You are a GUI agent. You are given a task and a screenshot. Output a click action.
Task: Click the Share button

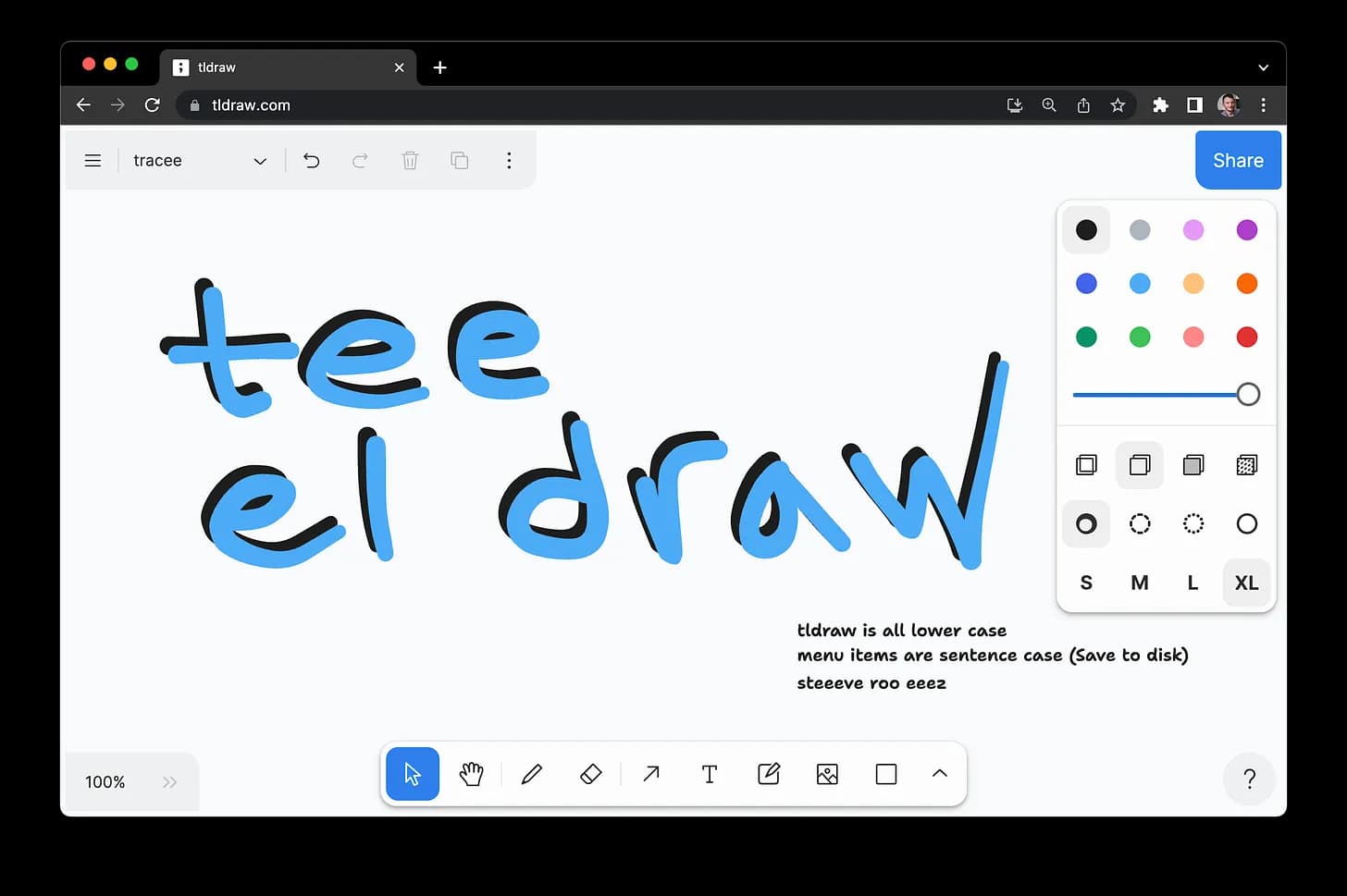click(x=1238, y=160)
